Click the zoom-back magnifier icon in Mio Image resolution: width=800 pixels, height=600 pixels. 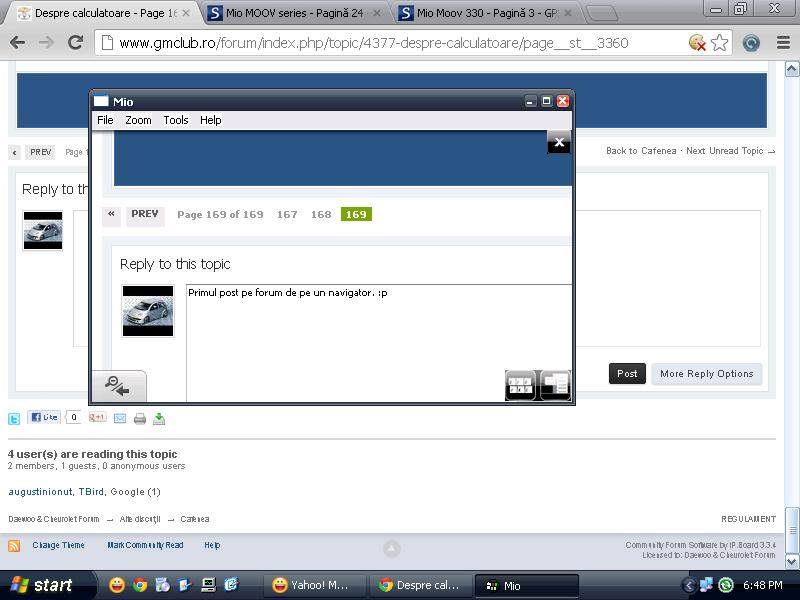point(119,386)
